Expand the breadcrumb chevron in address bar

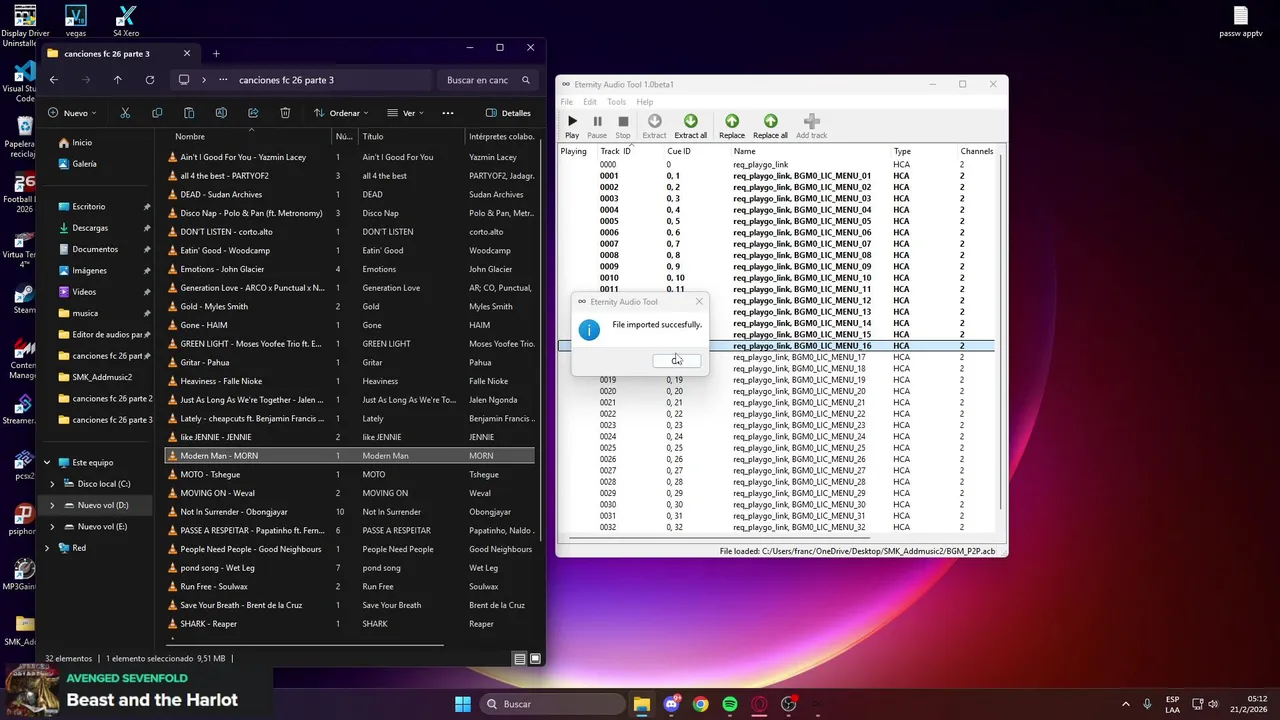(x=204, y=80)
